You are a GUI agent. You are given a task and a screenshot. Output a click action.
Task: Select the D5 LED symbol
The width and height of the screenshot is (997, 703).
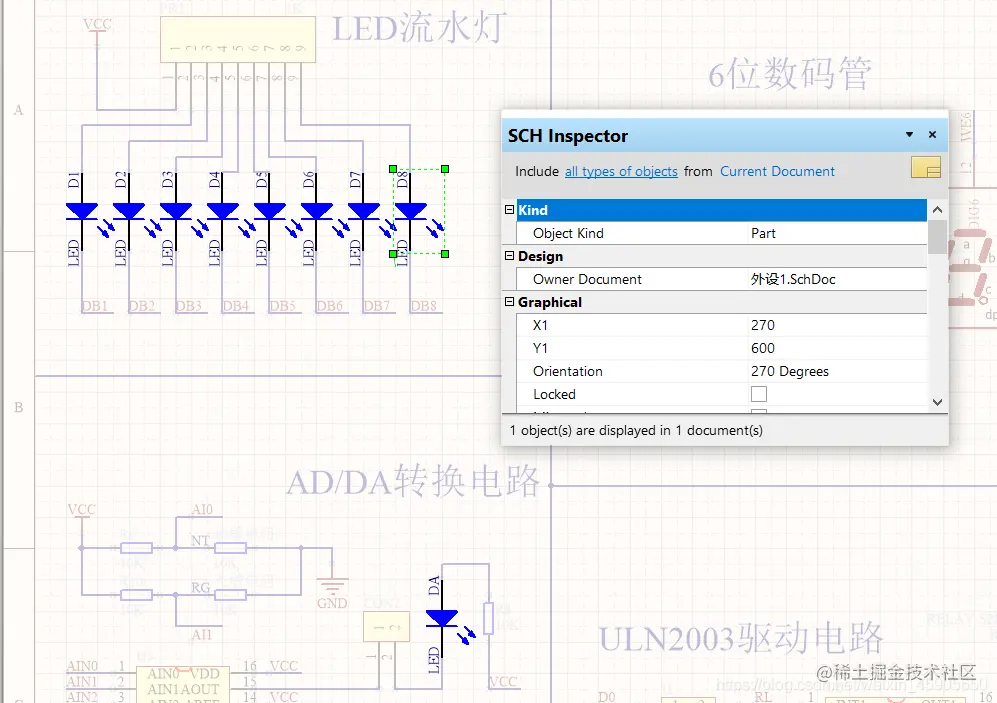click(x=270, y=212)
